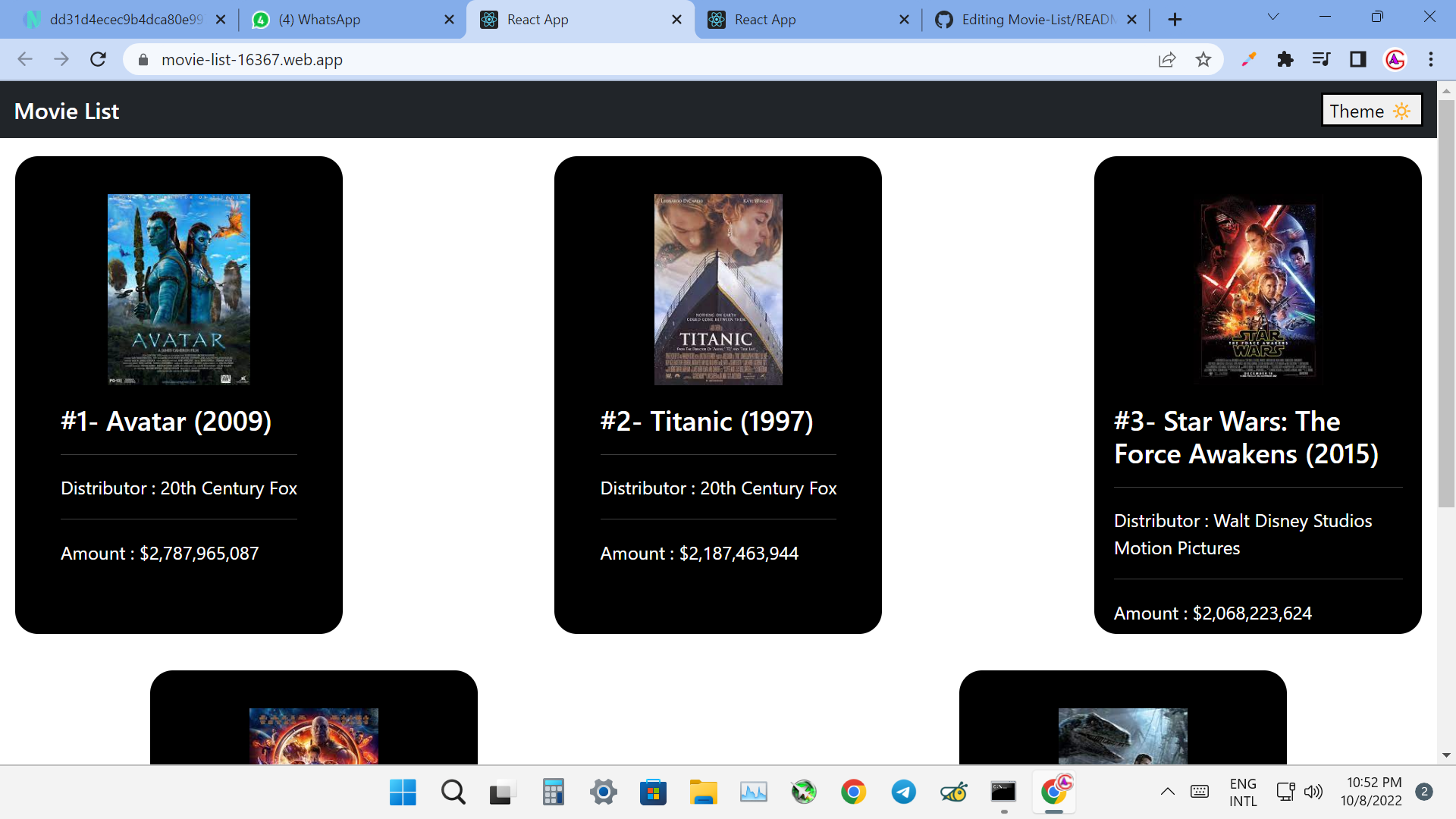Show hidden system tray icons chevron

coord(1168,792)
